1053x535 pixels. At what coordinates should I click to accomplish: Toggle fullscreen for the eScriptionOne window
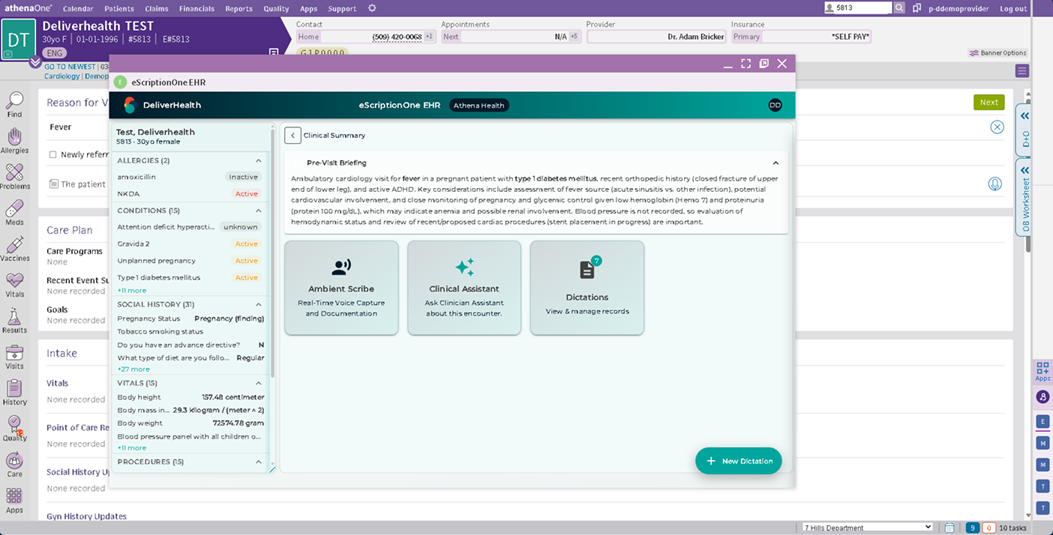(x=745, y=64)
